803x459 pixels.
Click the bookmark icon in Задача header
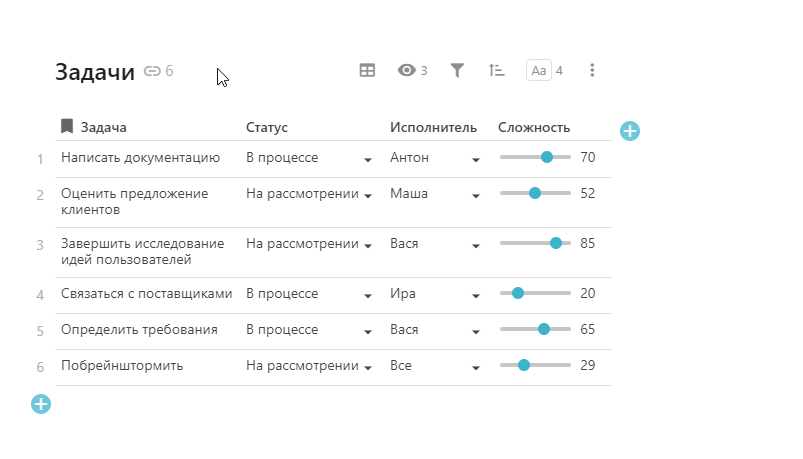(x=67, y=126)
